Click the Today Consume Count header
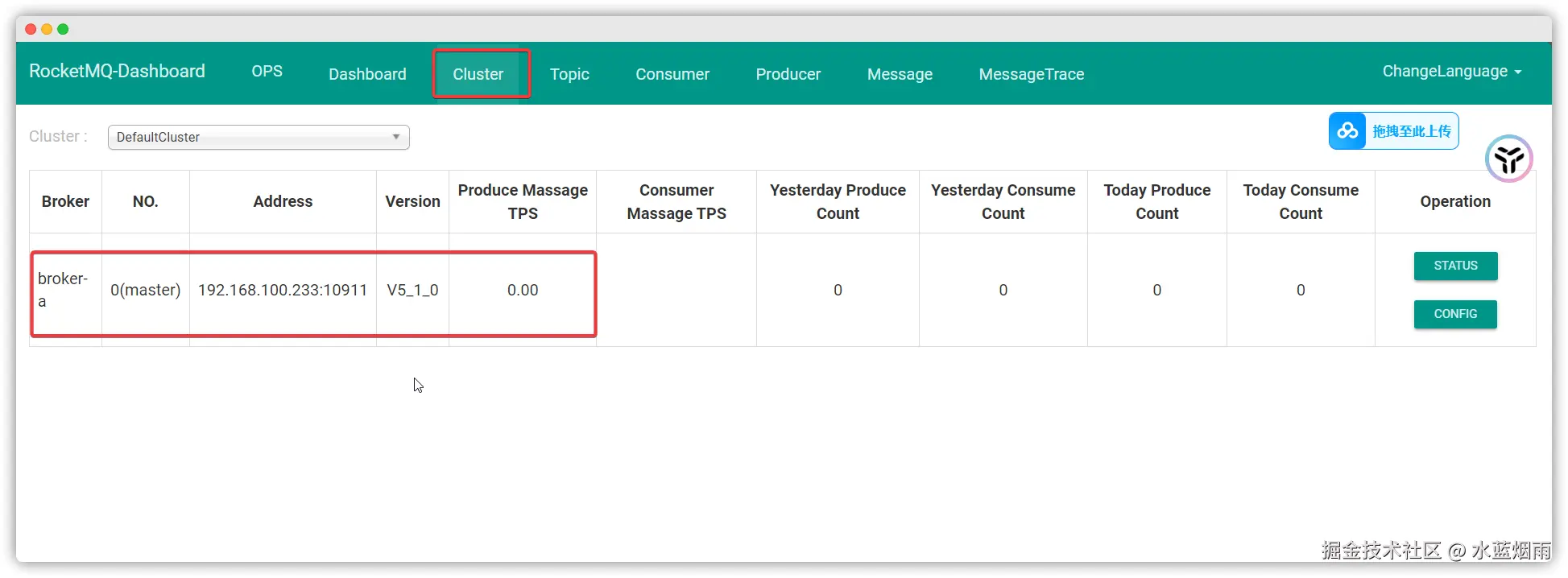 (x=1301, y=201)
